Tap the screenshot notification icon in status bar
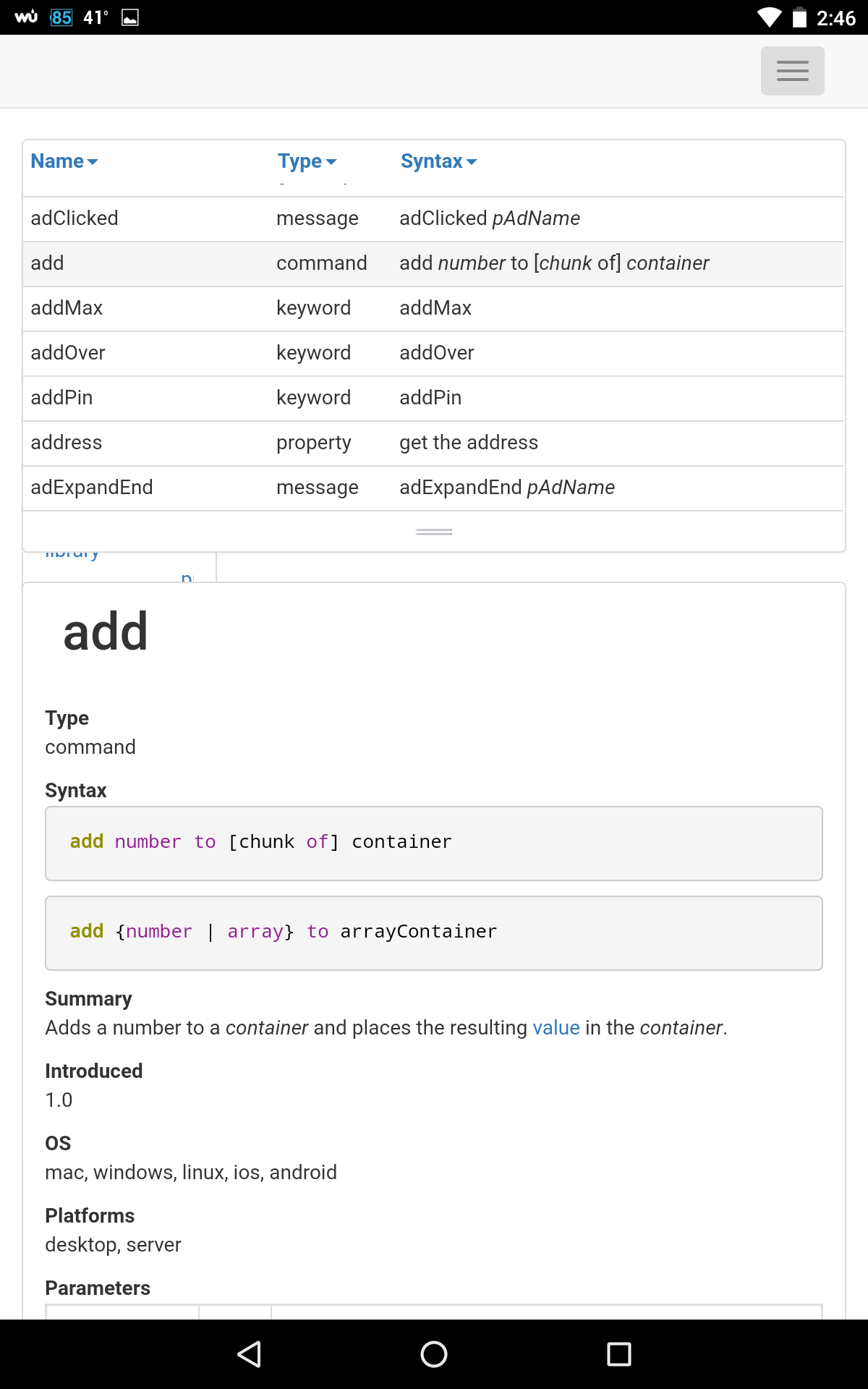The width and height of the screenshot is (868, 1389). tap(130, 17)
